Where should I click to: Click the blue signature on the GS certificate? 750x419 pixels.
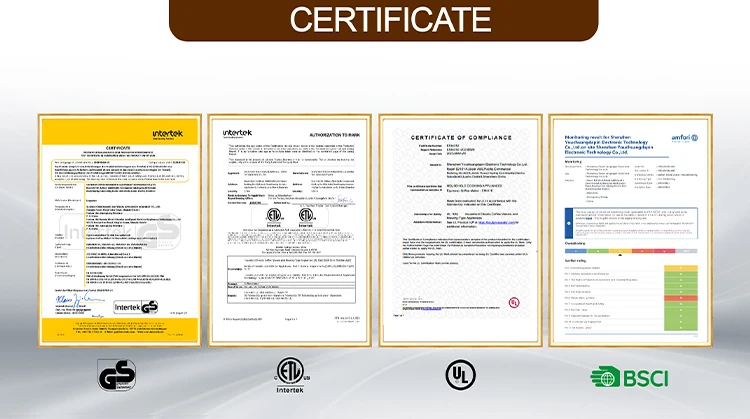80,299
